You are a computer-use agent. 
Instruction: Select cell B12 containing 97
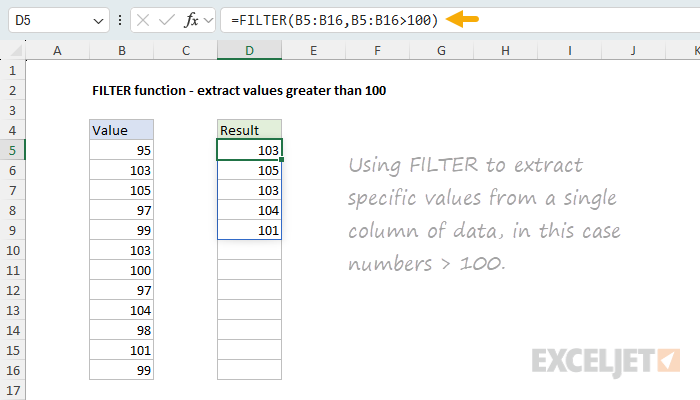click(x=121, y=291)
